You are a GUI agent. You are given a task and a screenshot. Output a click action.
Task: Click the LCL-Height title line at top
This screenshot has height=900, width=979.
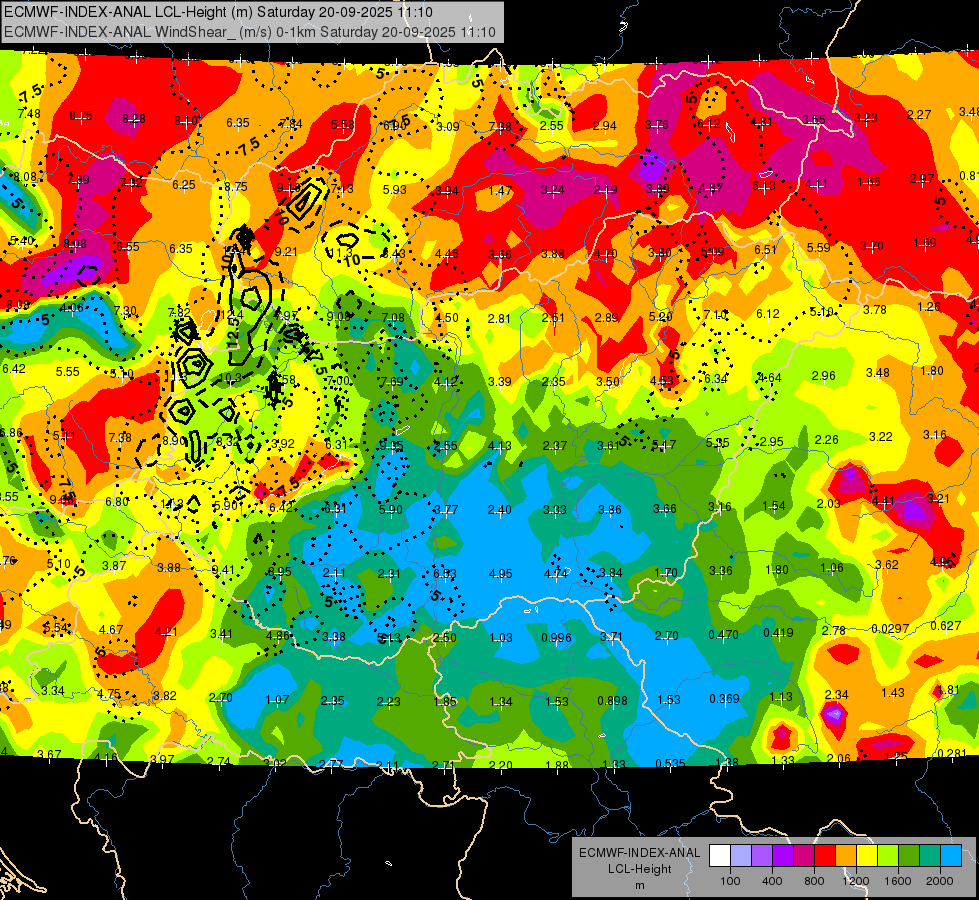[218, 12]
